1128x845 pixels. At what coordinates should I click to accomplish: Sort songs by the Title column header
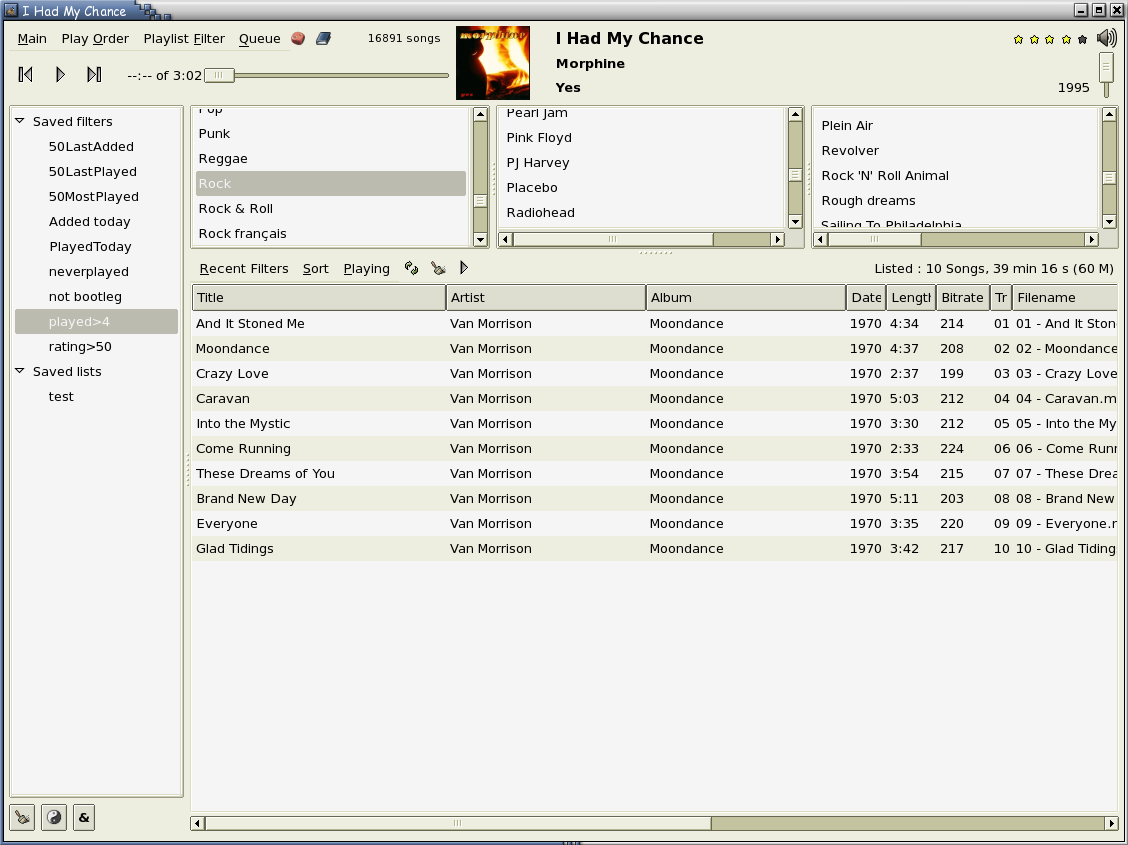pyautogui.click(x=319, y=298)
